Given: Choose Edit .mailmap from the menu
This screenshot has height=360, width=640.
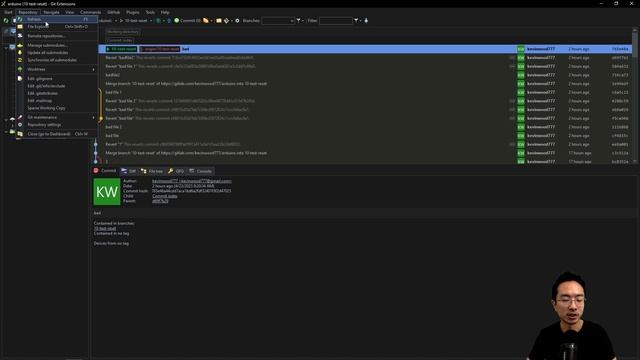Looking at the screenshot, I should point(57,101).
